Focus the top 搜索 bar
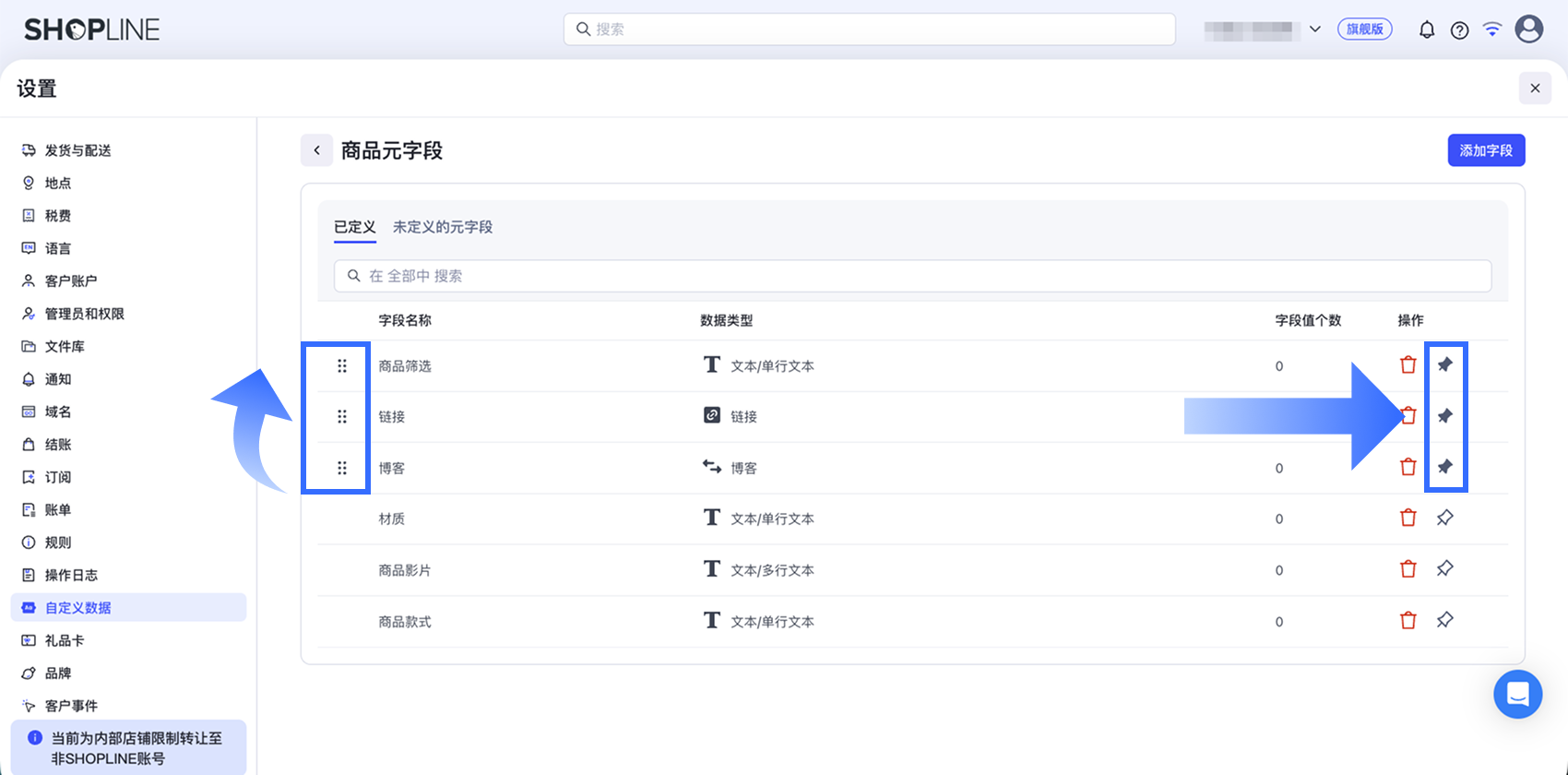The image size is (1568, 775). click(869, 30)
